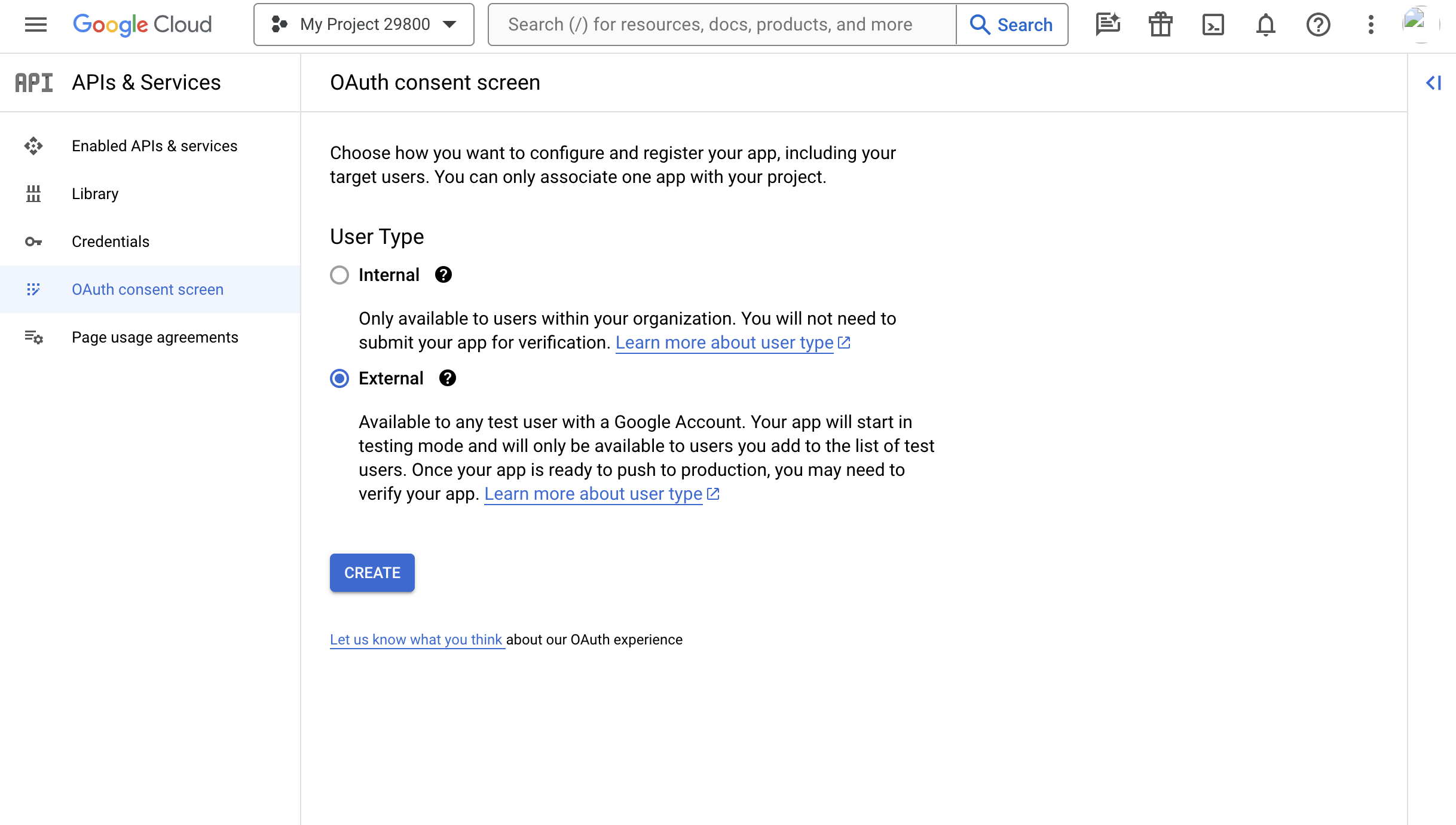Click the Google Cloud hamburger menu icon
Screen dimensions: 1456x825
(x=35, y=24)
